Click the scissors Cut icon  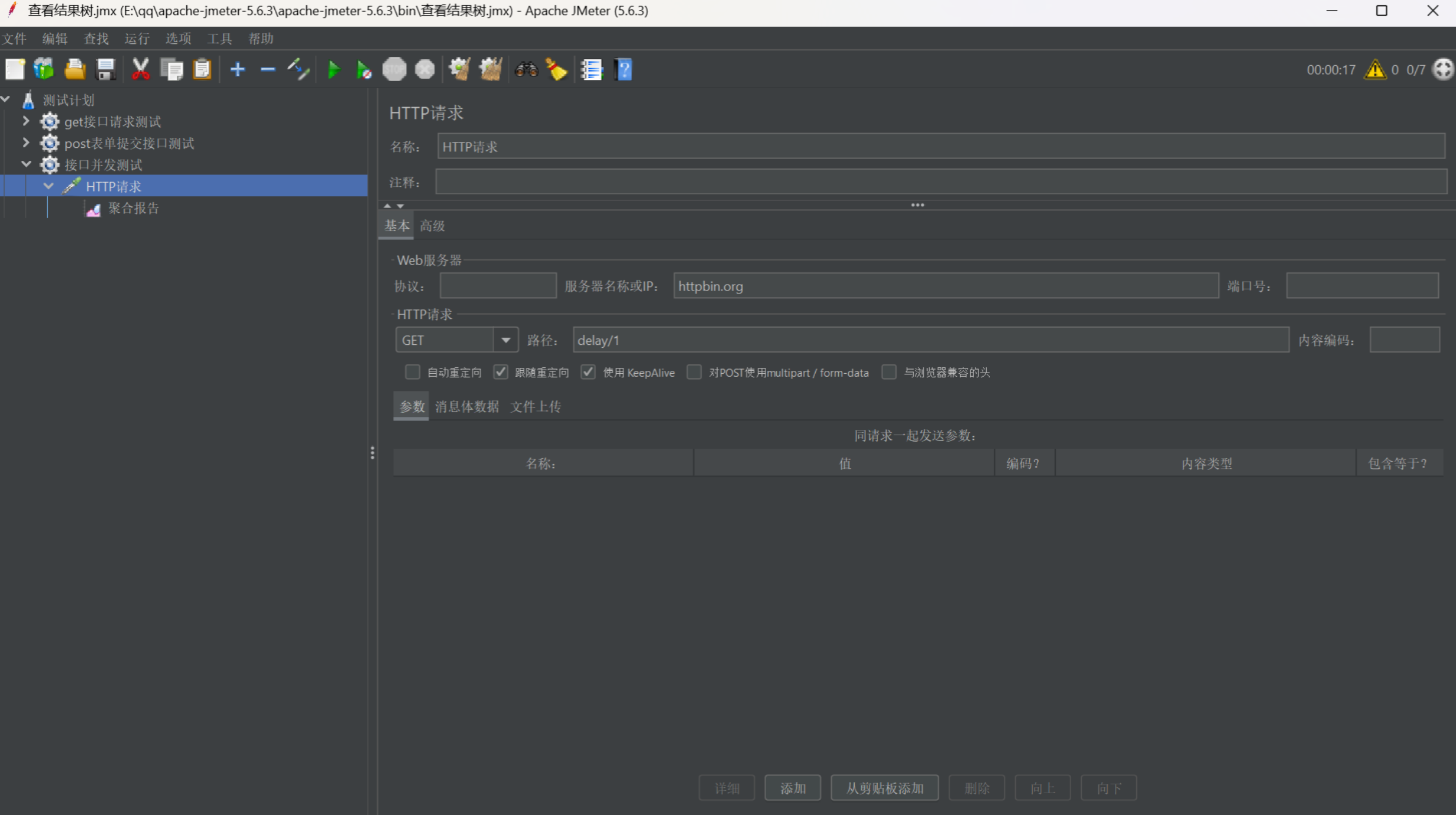click(x=140, y=70)
